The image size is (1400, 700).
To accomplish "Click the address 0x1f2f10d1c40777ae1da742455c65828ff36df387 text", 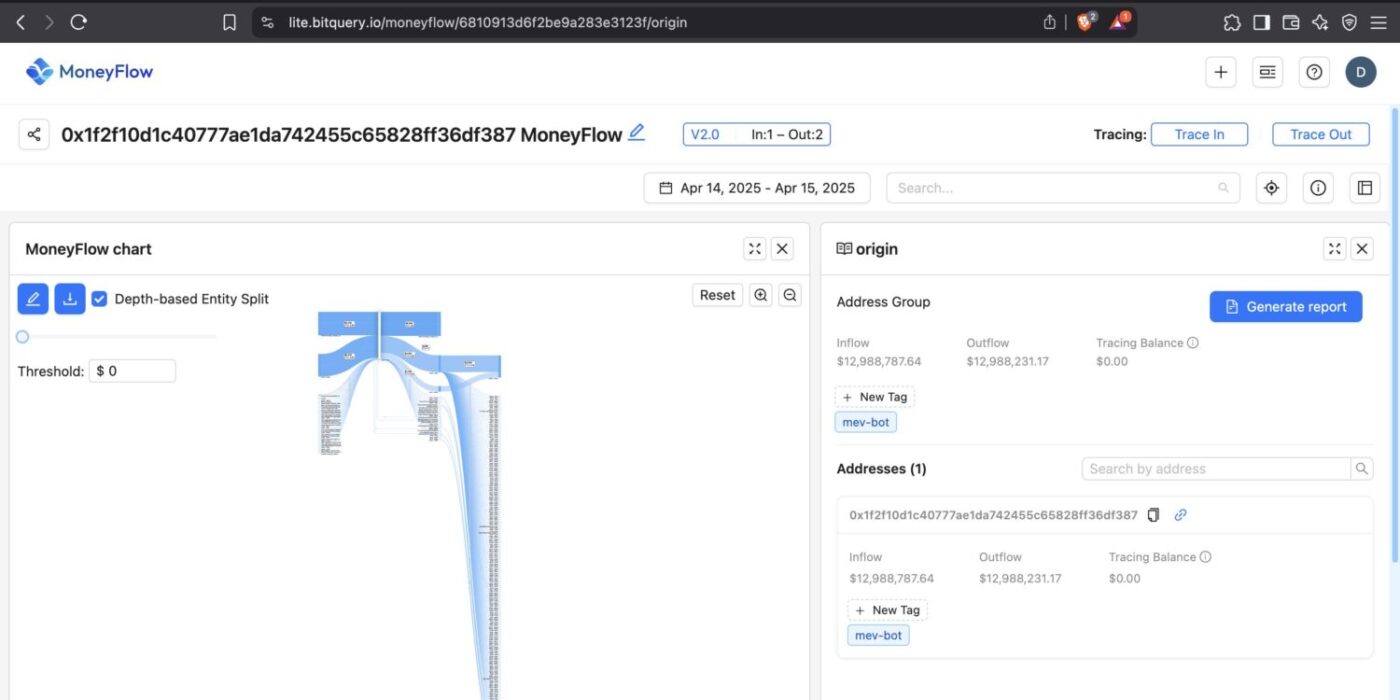I will pos(993,515).
